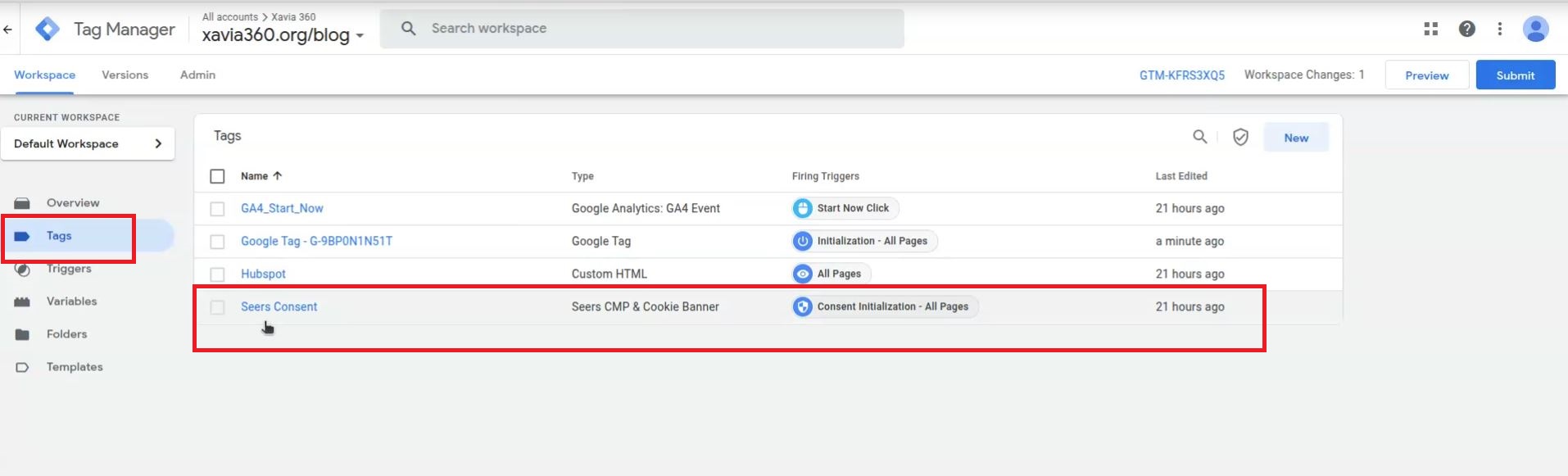Click the Overview sidebar icon

[x=22, y=203]
